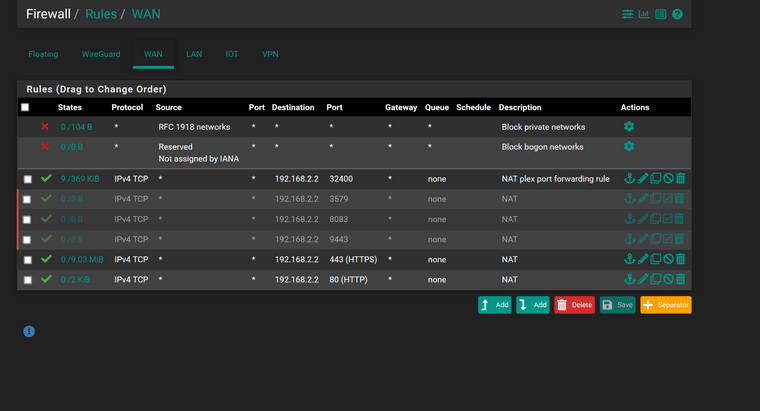Click the '443 (HTTPS)' port cell
Image resolution: width=760 pixels, height=411 pixels.
(x=353, y=260)
